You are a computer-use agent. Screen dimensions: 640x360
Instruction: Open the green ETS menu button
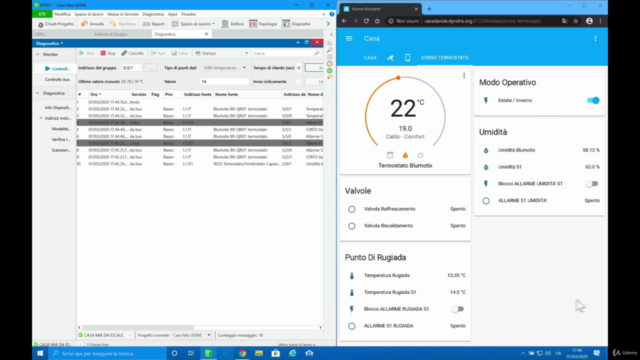coord(42,14)
